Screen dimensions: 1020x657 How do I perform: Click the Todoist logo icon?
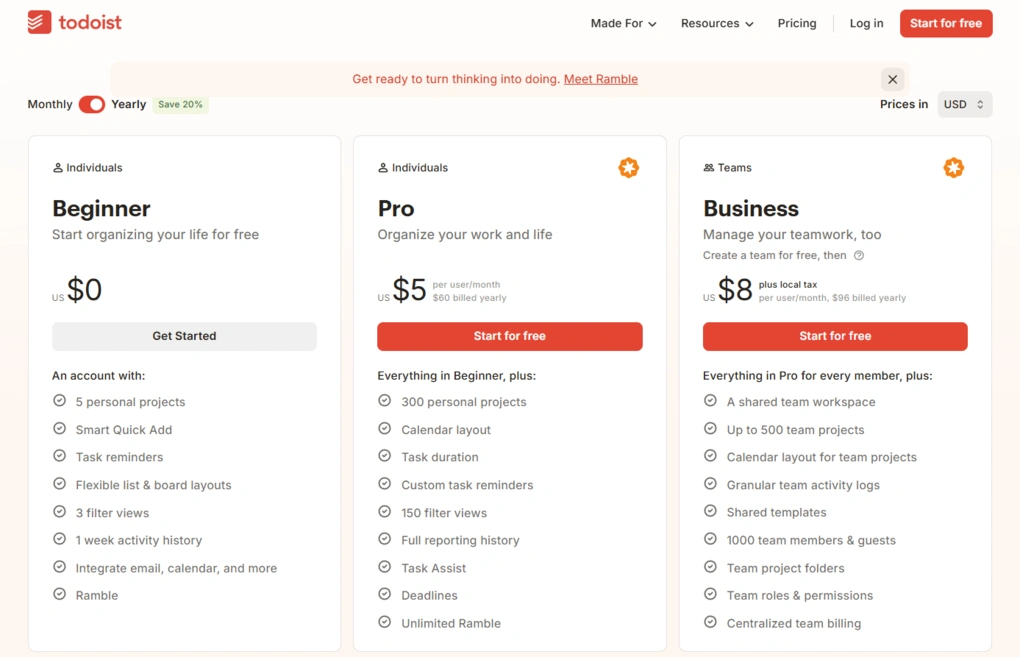[39, 22]
